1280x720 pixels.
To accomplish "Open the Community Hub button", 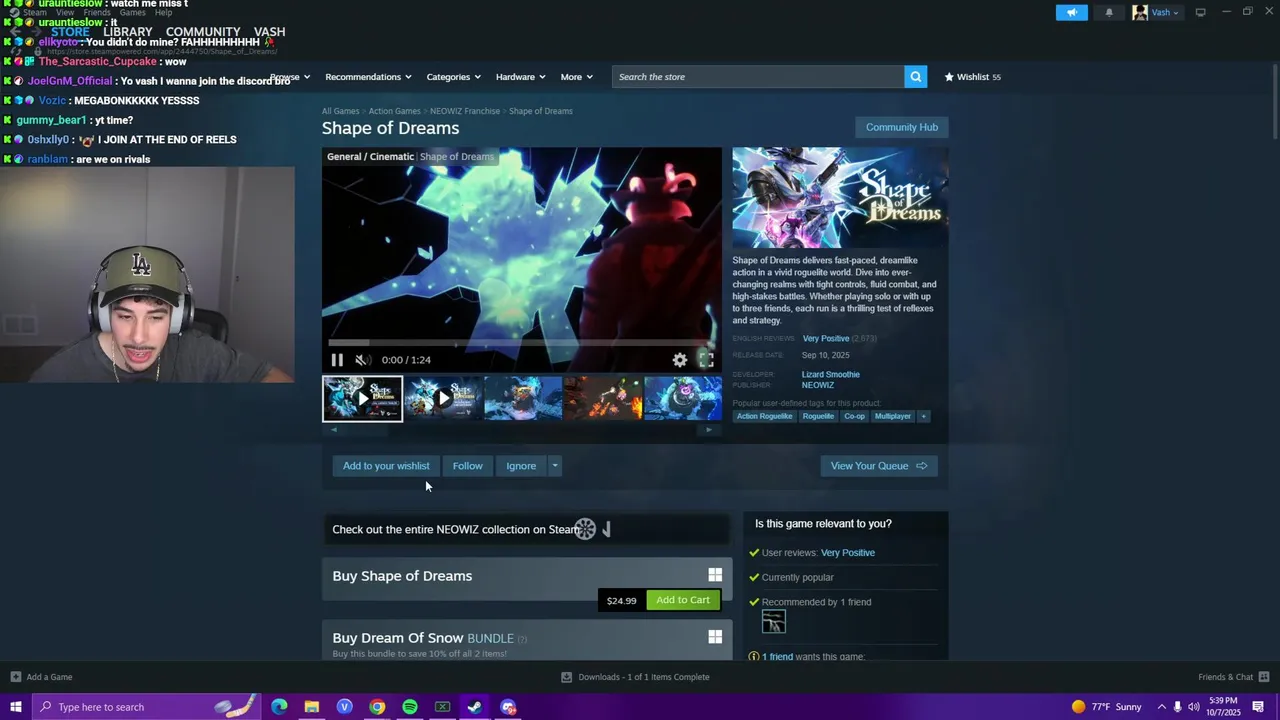I will point(901,127).
